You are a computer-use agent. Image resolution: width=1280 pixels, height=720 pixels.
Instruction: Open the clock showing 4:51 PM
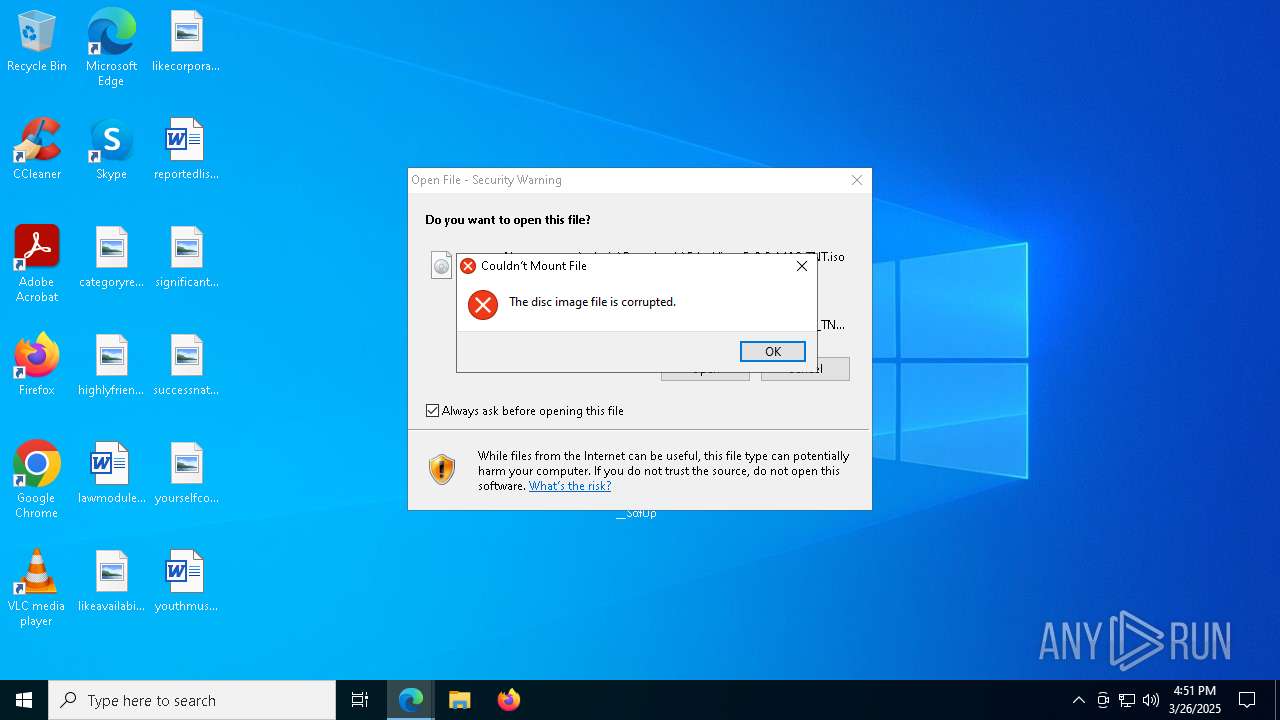click(x=1195, y=700)
